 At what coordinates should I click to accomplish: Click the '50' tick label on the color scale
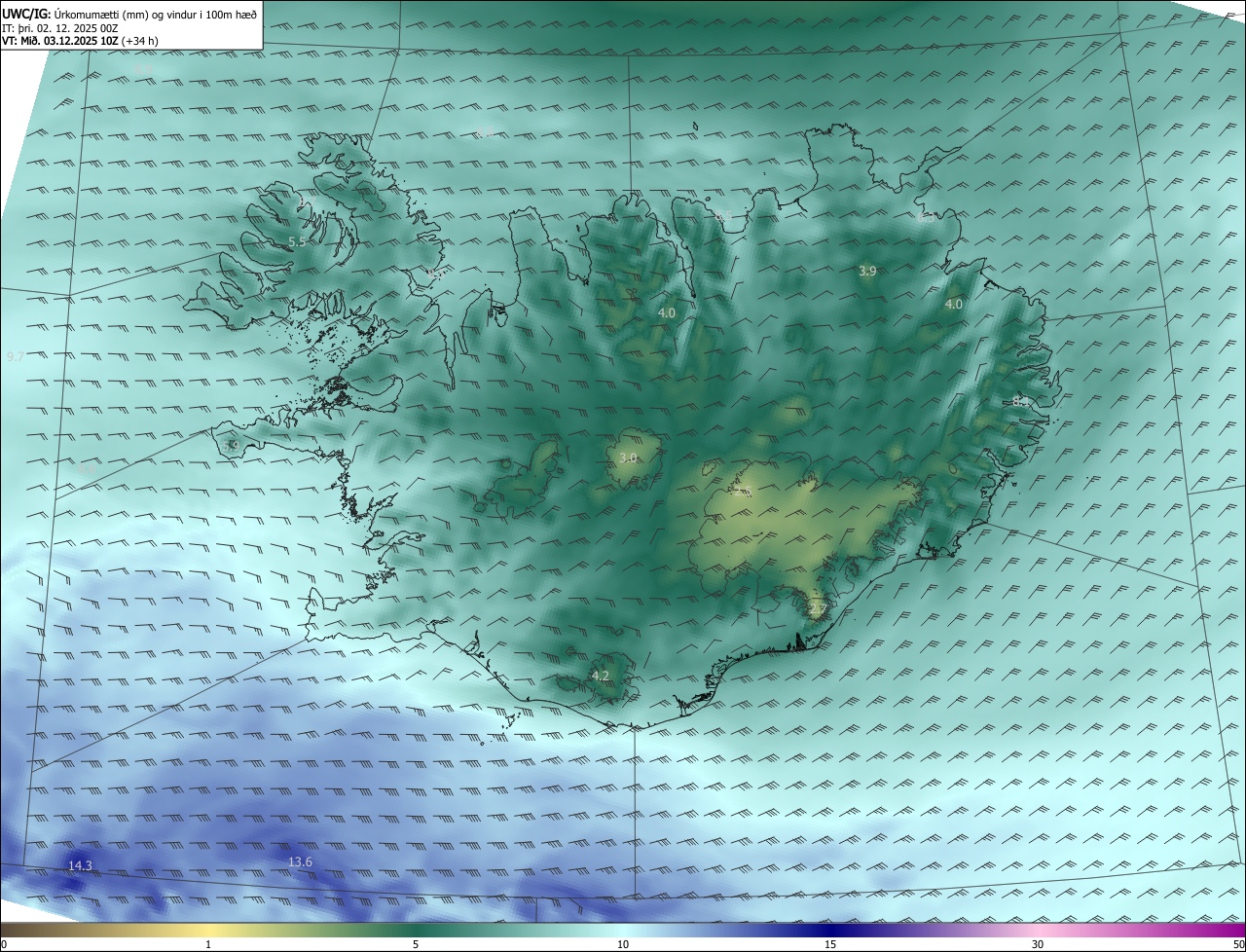click(x=1238, y=944)
